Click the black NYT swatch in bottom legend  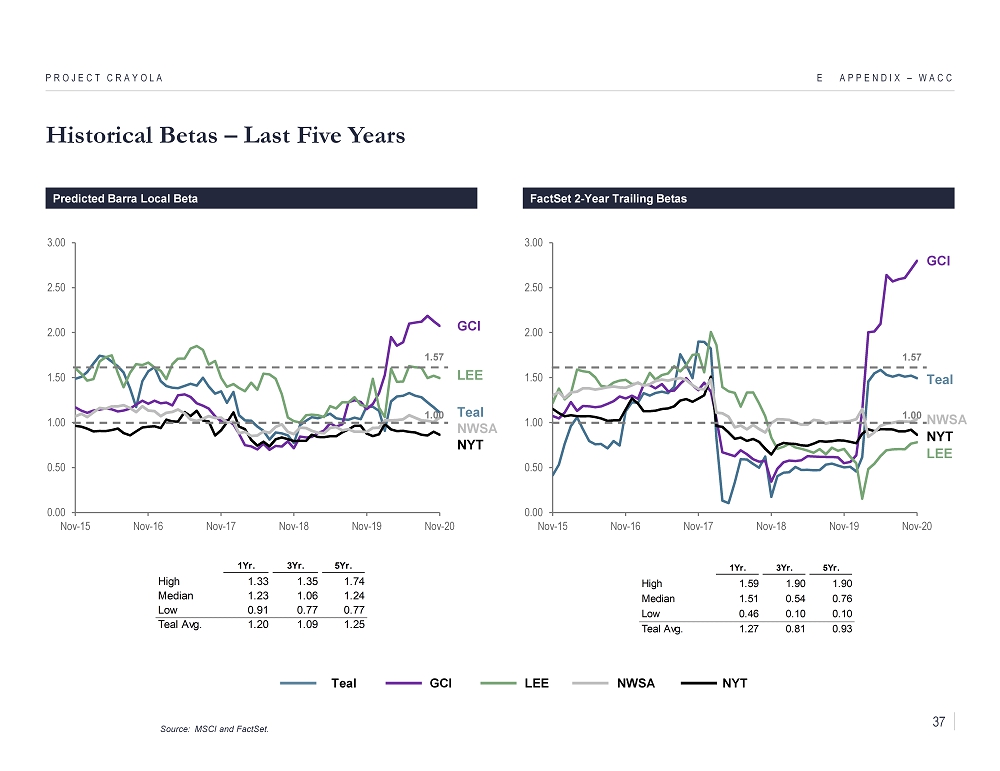(x=699, y=683)
